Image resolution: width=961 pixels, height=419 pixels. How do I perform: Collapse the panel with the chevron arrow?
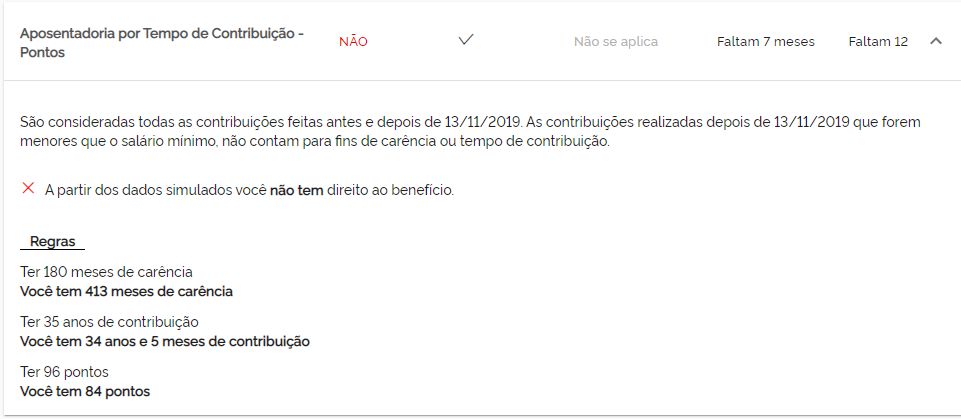pyautogui.click(x=936, y=41)
